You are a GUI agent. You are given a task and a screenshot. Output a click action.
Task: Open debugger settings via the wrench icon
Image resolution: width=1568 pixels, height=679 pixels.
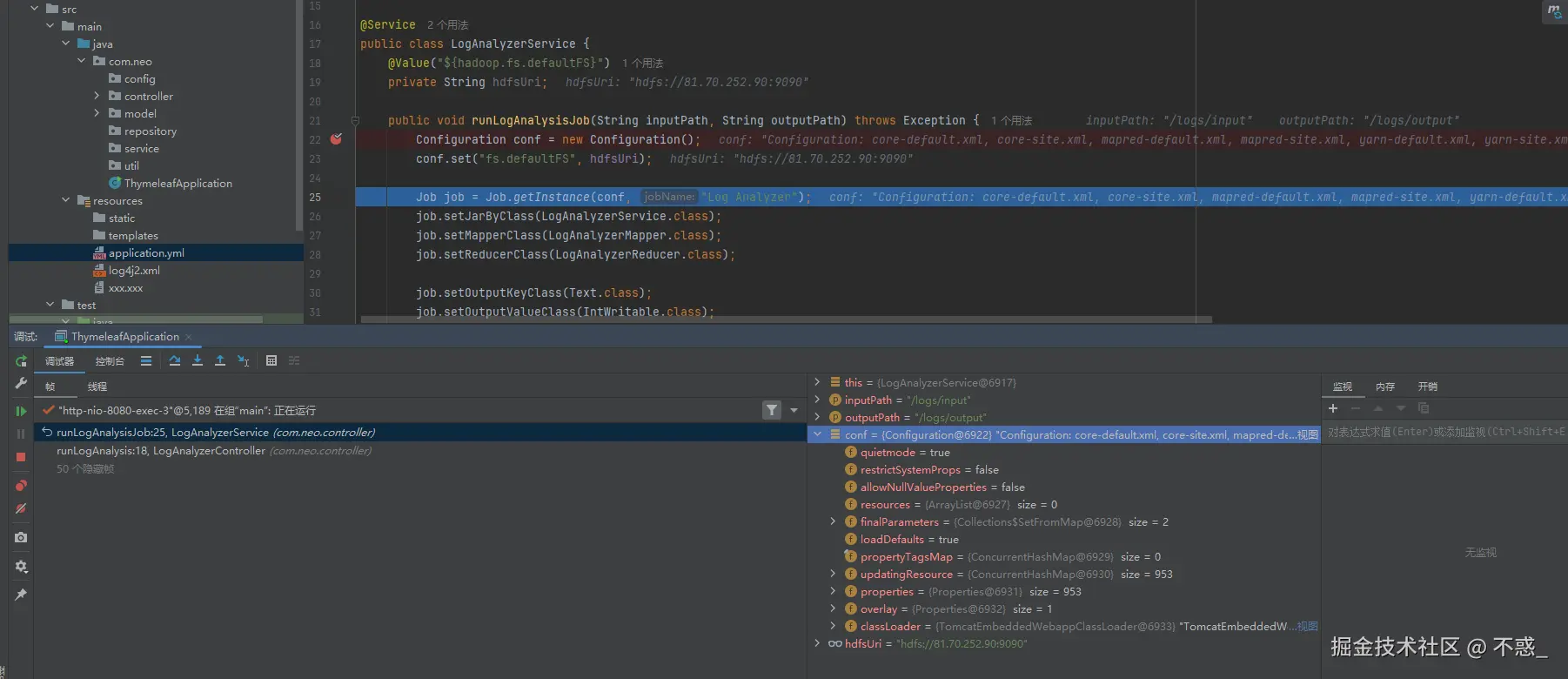coord(21,383)
